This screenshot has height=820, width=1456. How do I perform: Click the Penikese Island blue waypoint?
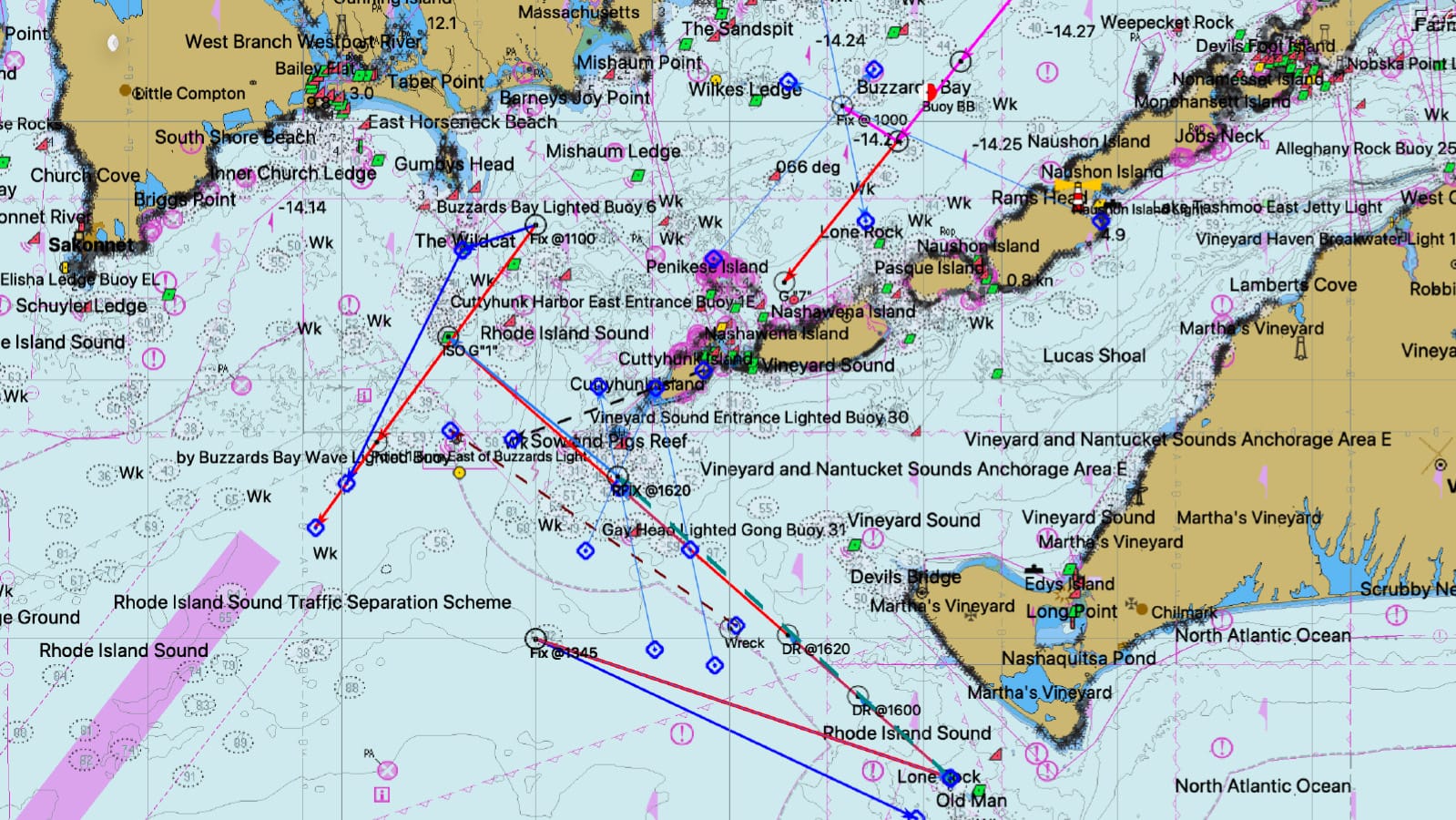point(713,260)
